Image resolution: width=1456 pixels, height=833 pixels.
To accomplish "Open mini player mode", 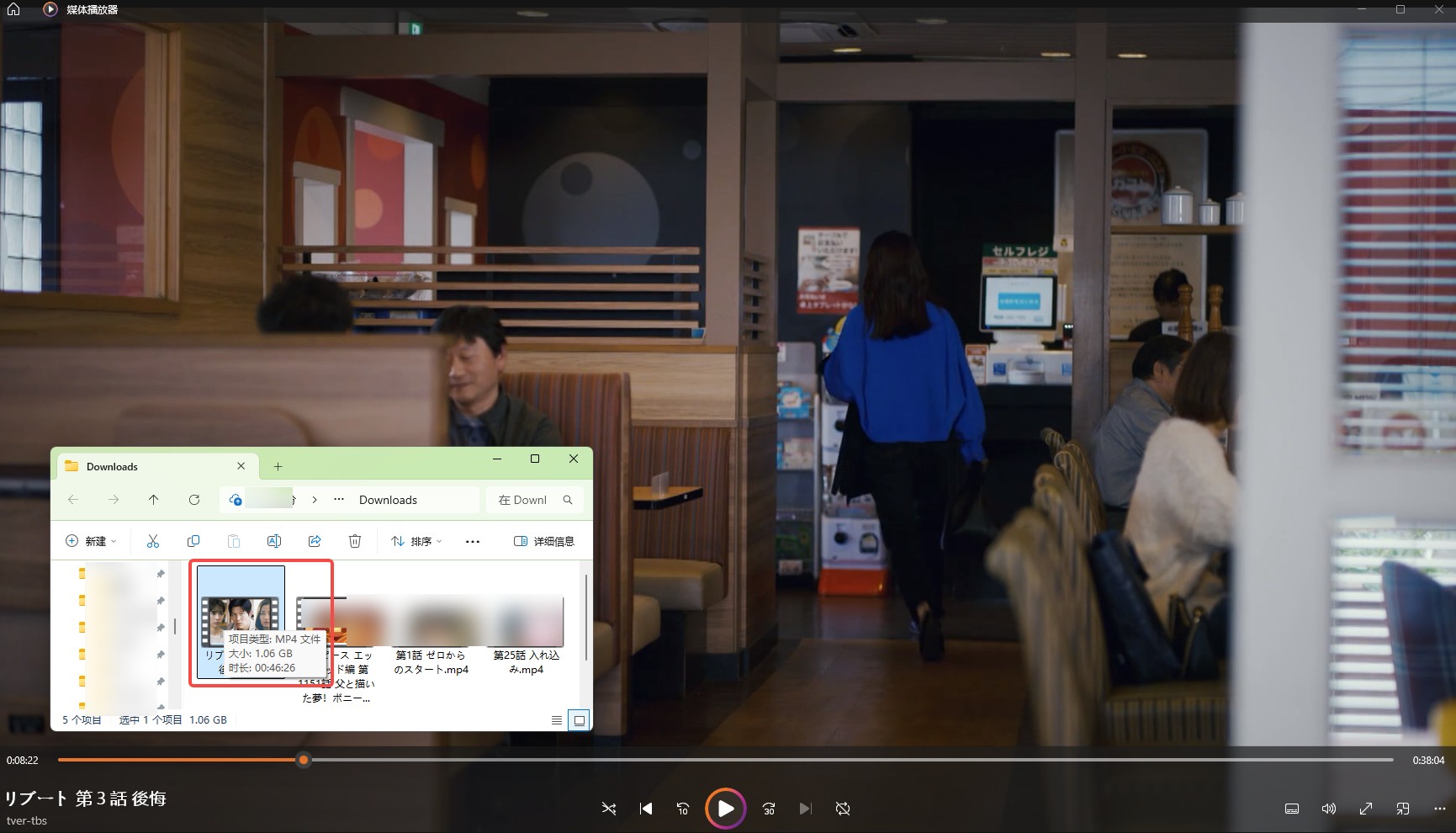I will click(1402, 809).
